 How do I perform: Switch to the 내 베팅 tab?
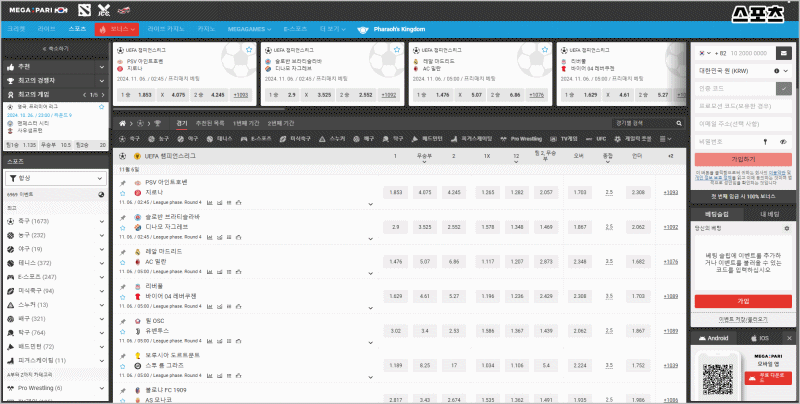click(x=769, y=215)
